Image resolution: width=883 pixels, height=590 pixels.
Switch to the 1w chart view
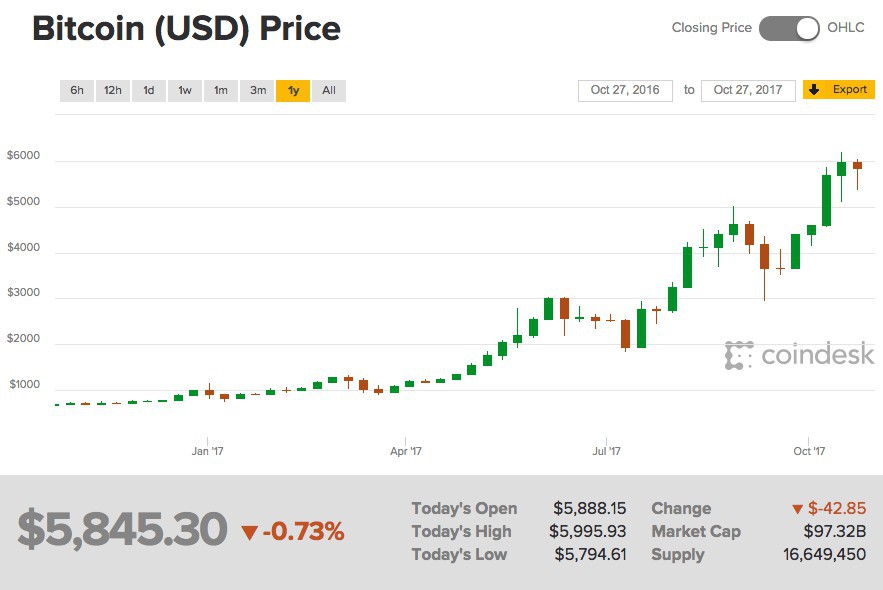click(184, 90)
